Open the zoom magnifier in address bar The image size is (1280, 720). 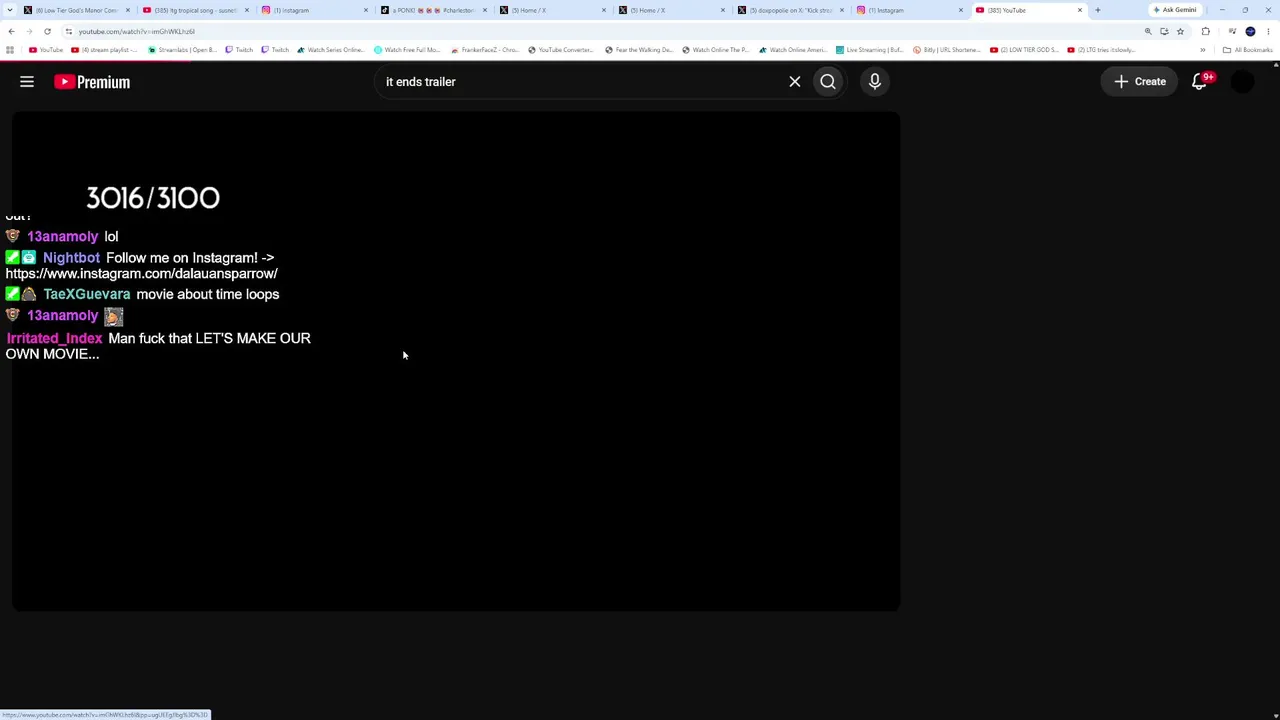pos(1148,31)
